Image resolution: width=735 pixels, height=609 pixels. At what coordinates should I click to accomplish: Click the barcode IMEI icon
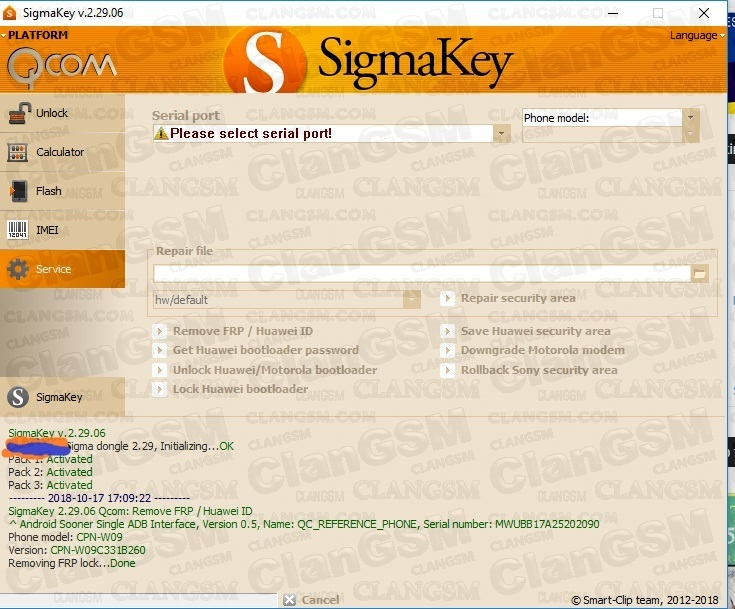[18, 230]
